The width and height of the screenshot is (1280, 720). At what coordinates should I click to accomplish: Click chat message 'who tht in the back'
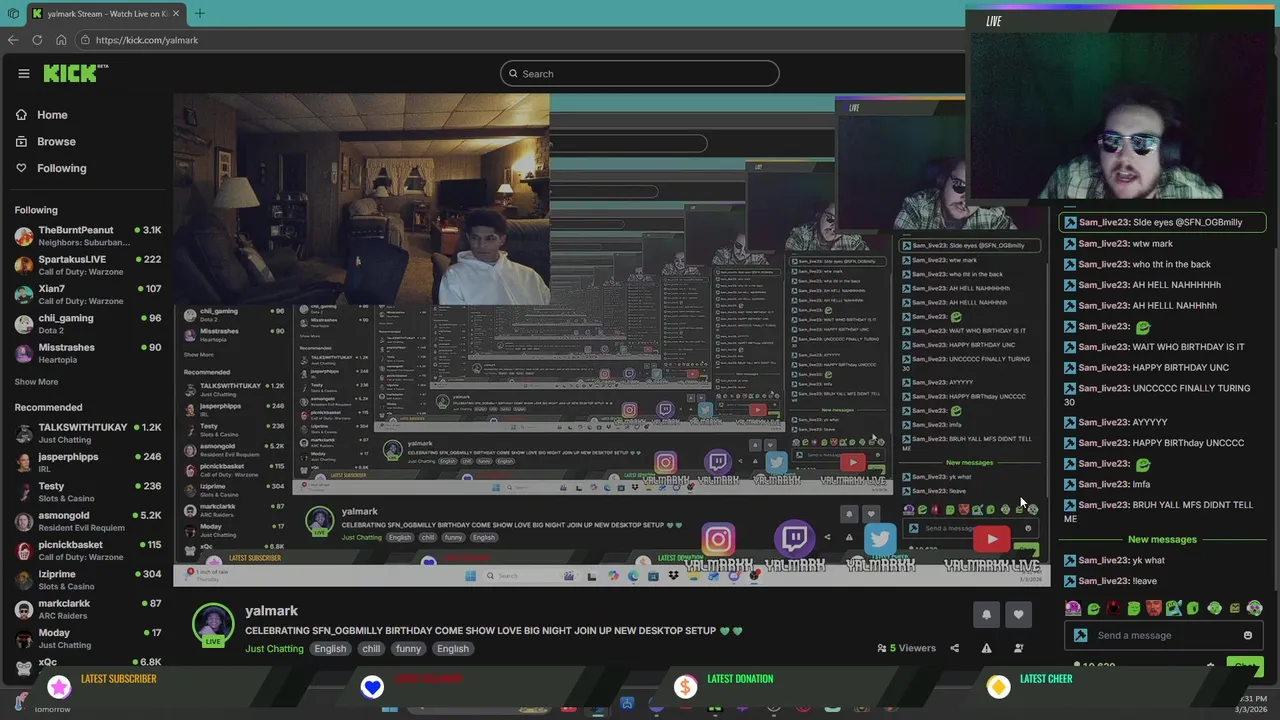pos(1171,264)
